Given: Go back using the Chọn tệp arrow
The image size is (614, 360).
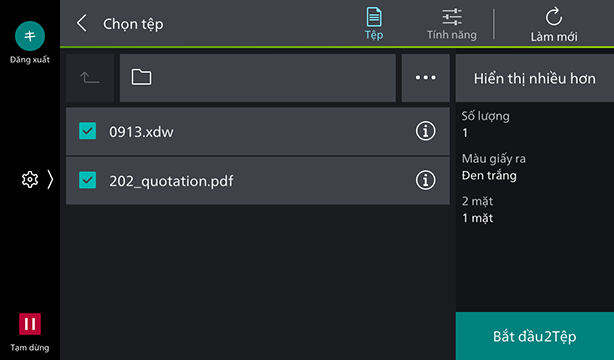Looking at the screenshot, I should pos(81,24).
